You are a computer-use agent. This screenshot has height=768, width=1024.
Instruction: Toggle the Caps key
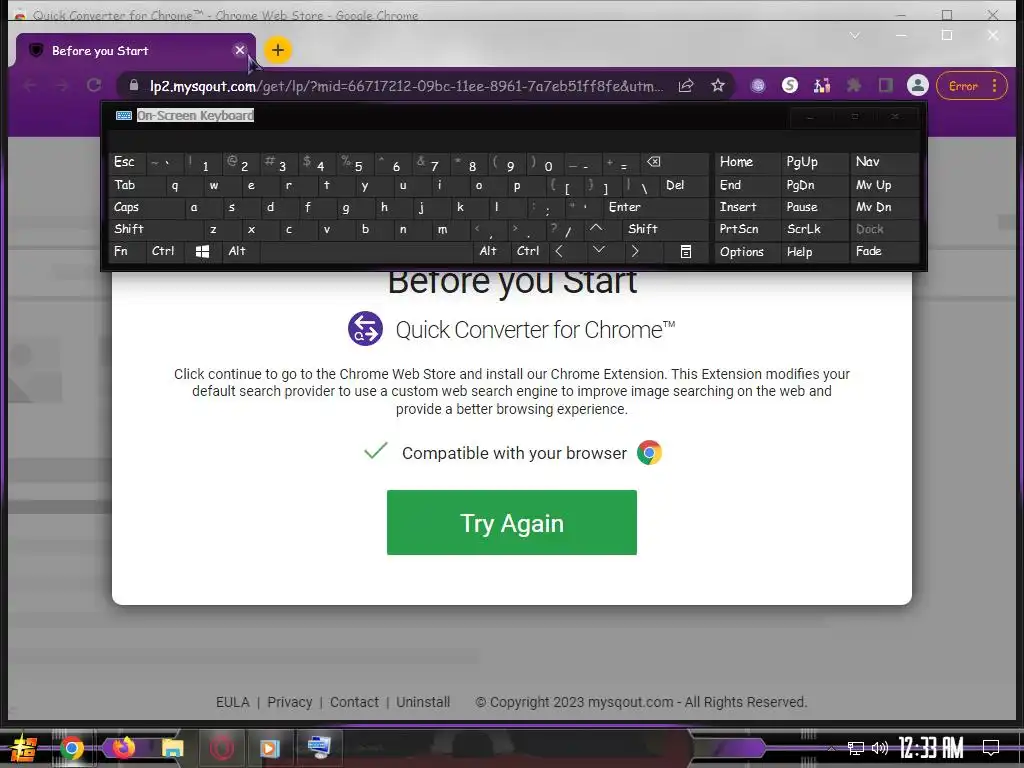coord(146,208)
